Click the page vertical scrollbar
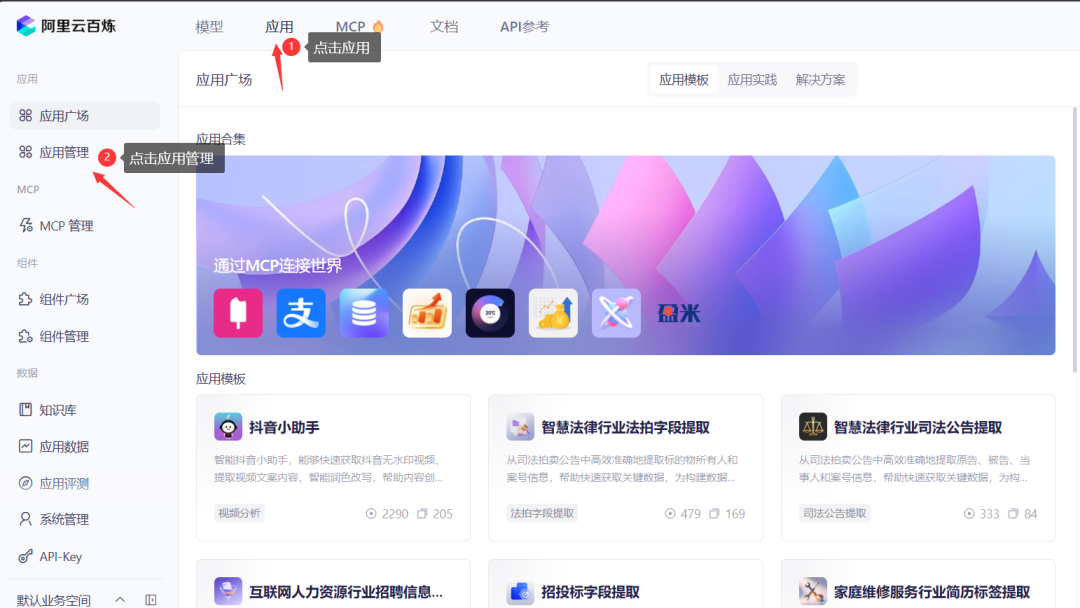The width and height of the screenshot is (1080, 608). click(1075, 240)
